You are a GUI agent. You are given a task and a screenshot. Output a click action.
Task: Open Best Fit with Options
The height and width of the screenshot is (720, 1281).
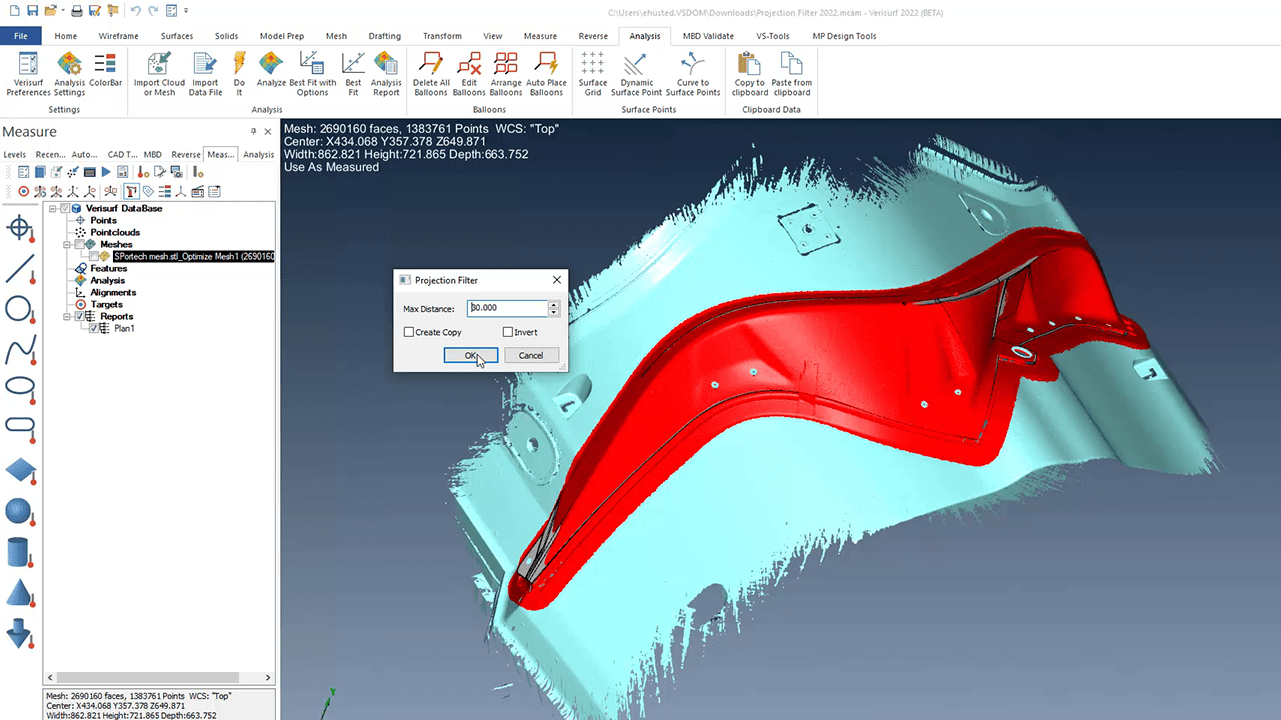point(312,74)
